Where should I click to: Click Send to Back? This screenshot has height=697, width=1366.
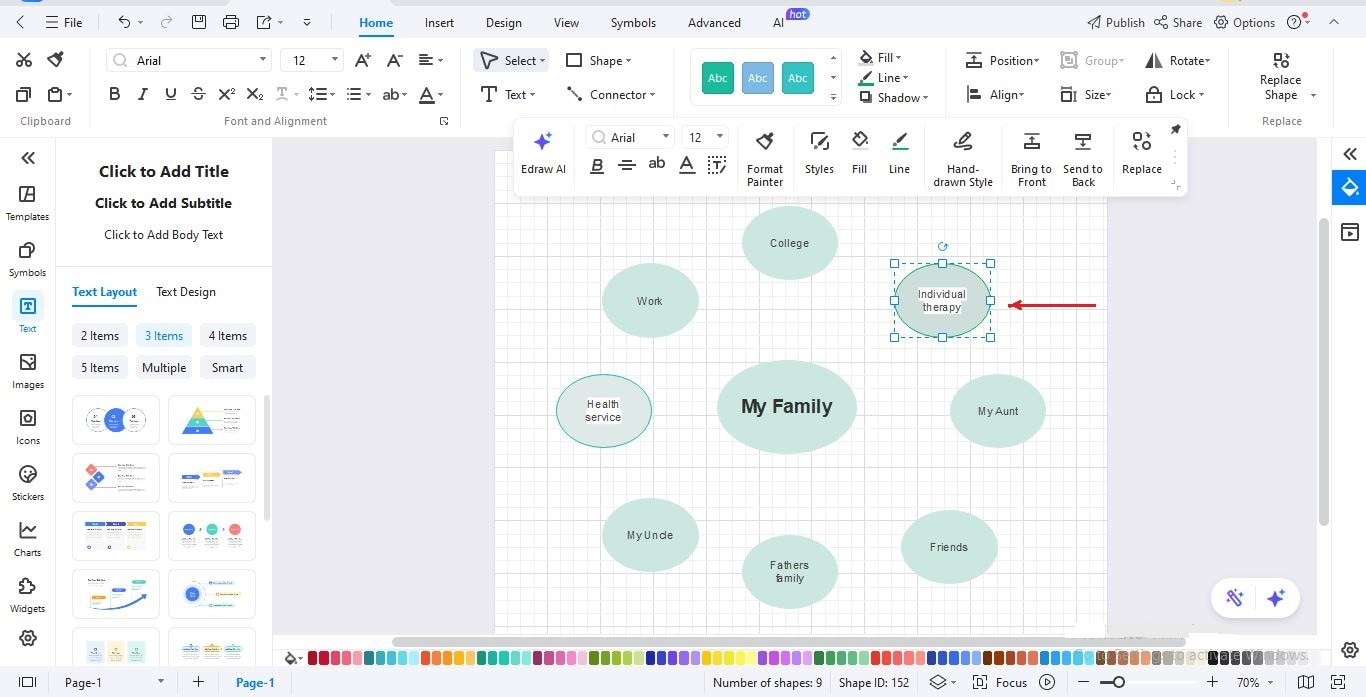coord(1082,158)
